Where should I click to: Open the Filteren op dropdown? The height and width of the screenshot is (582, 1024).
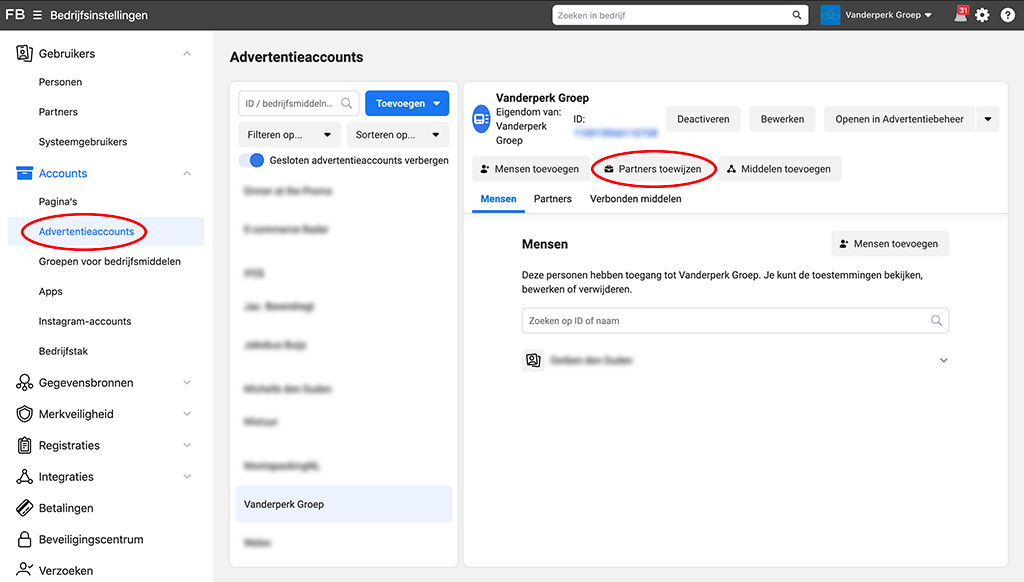point(289,135)
